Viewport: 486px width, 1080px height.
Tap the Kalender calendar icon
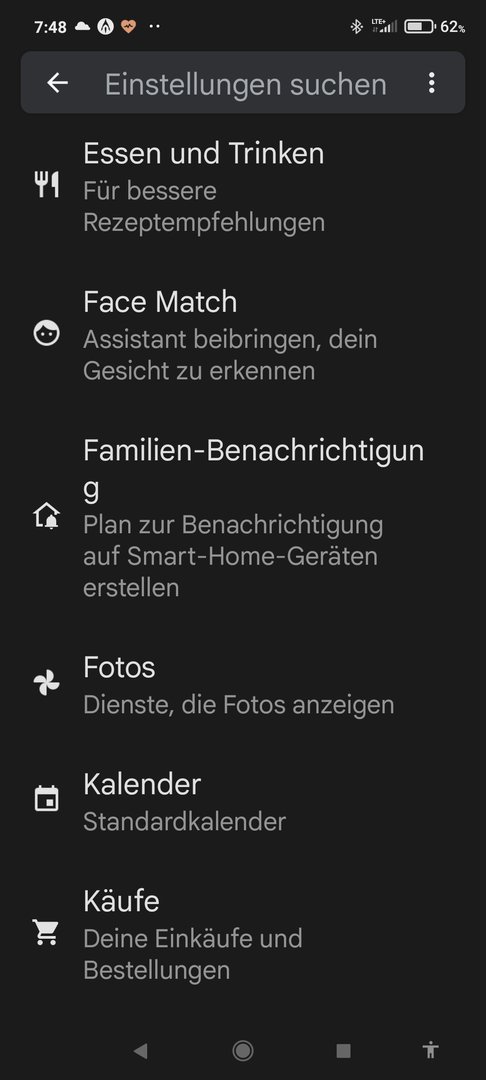[x=47, y=799]
